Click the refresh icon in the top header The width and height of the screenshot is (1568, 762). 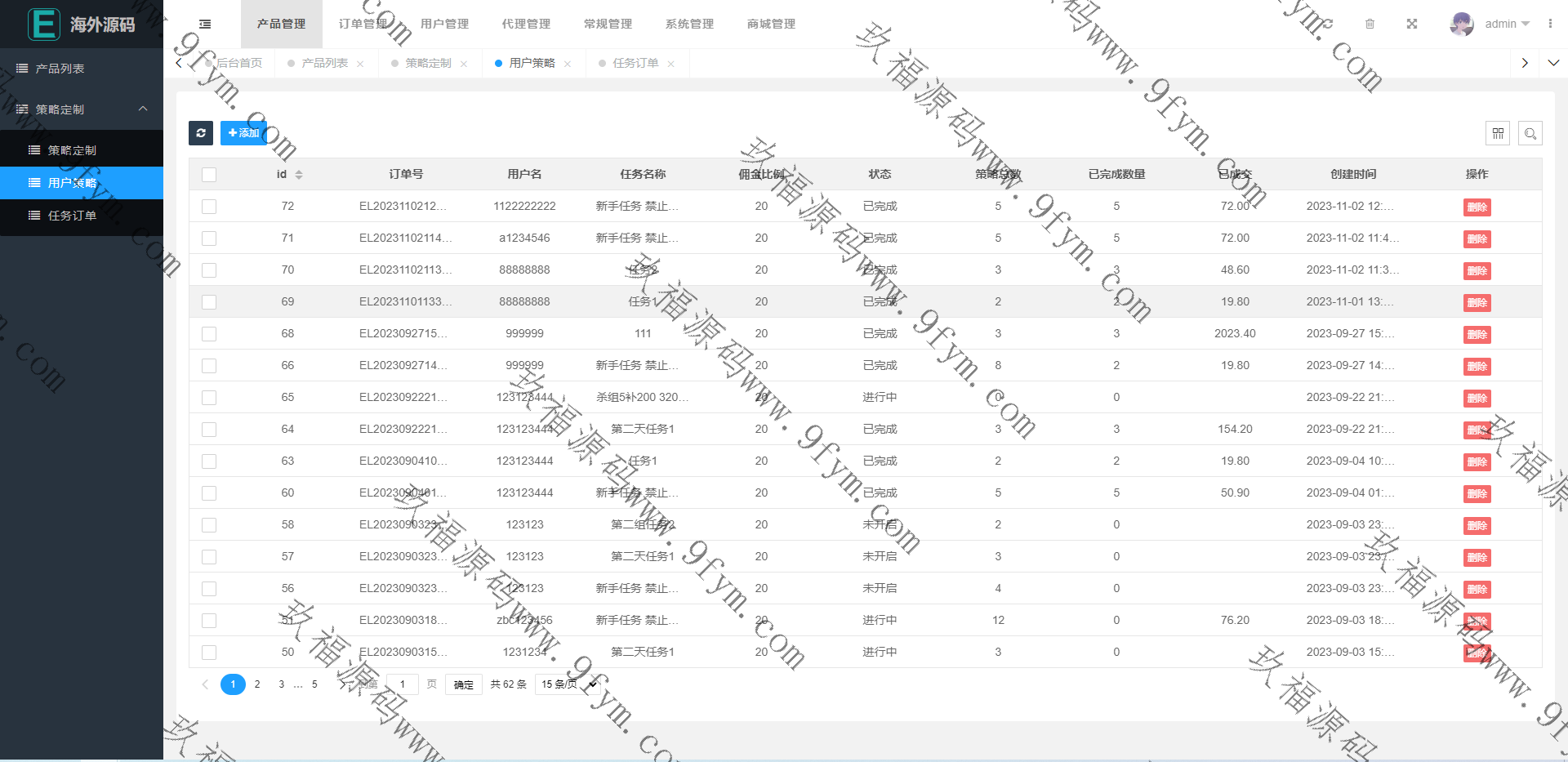point(1329,25)
